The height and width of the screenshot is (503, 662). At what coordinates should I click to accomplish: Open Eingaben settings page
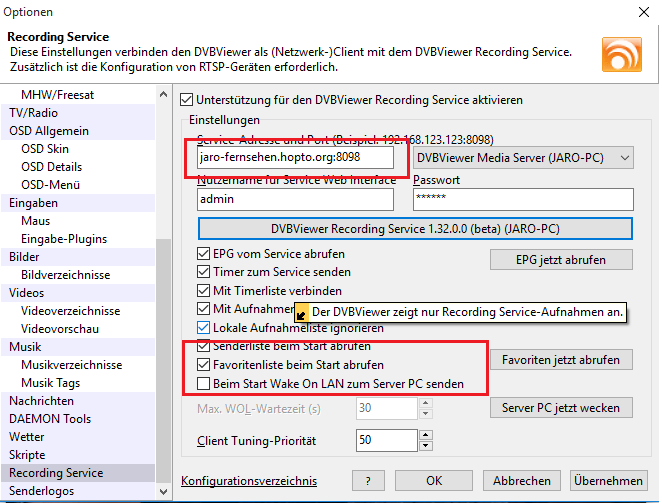(x=78, y=203)
